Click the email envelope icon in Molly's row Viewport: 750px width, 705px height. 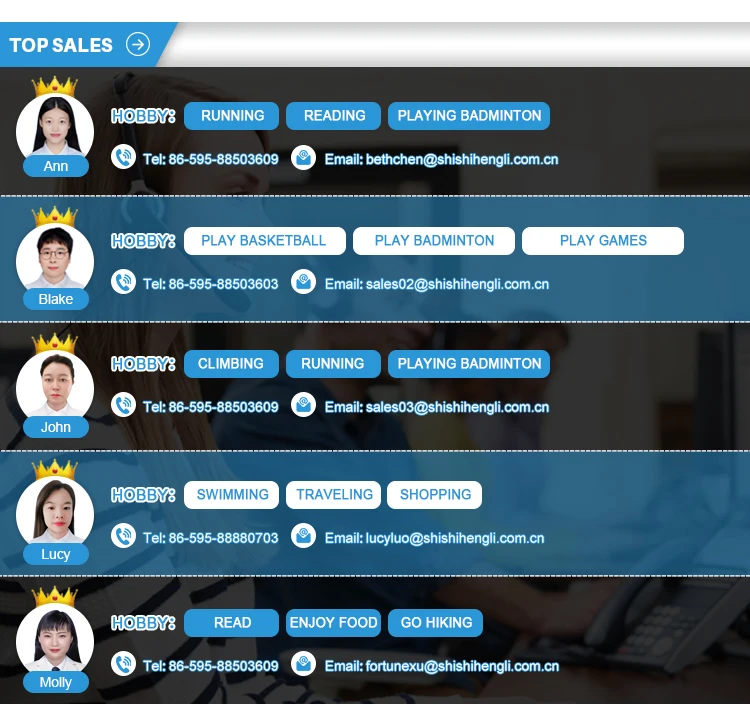coord(303,663)
